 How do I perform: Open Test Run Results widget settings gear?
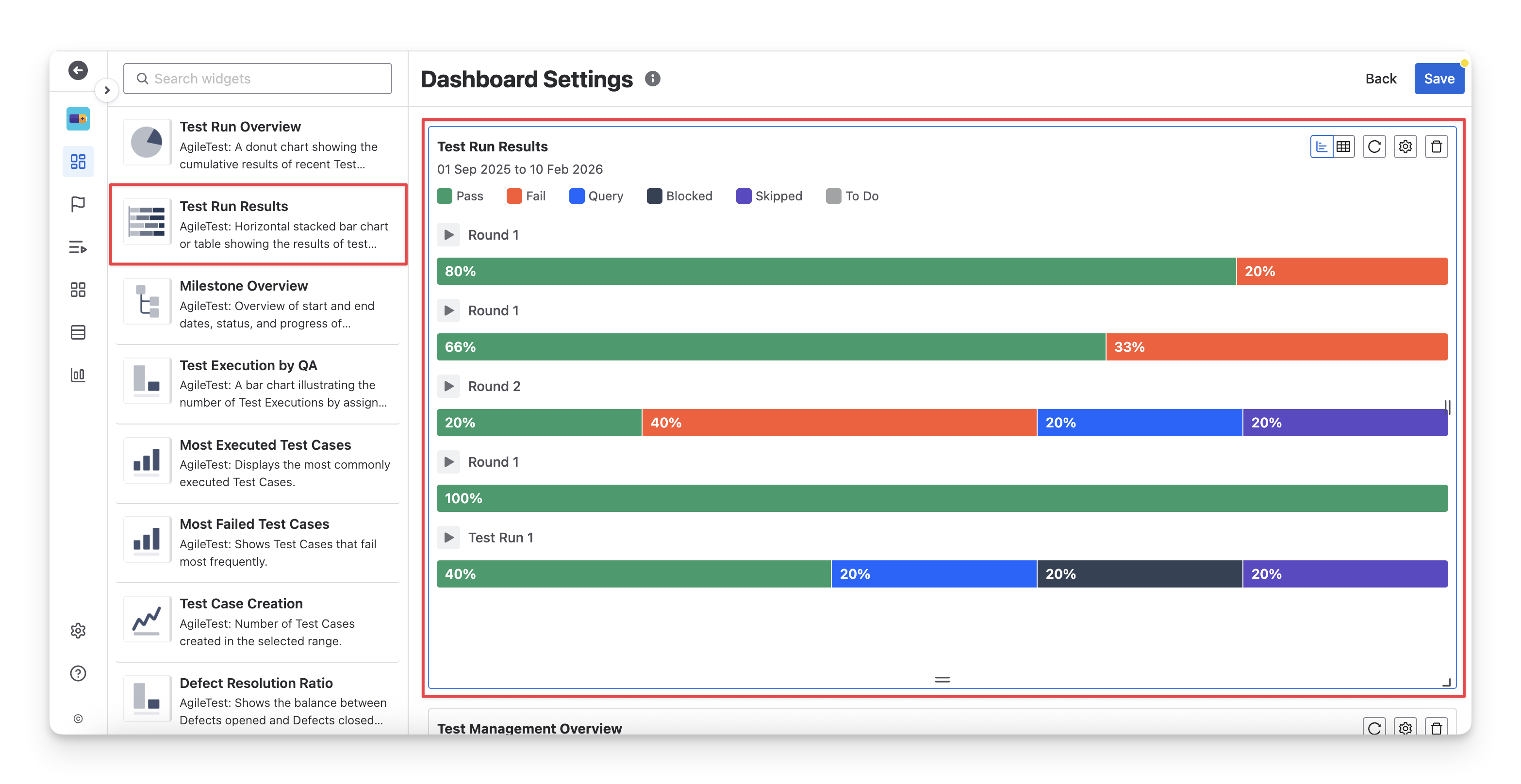point(1405,147)
